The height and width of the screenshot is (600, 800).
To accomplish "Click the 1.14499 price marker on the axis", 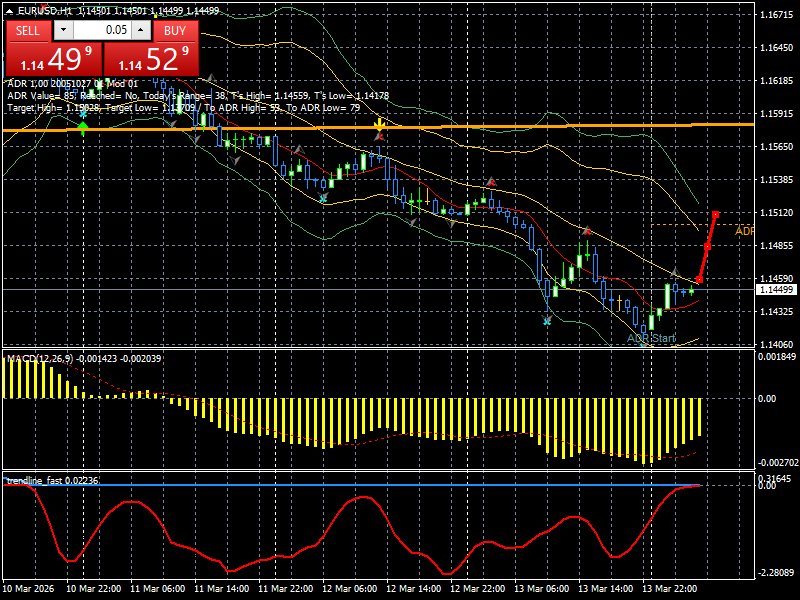I will [x=776, y=289].
